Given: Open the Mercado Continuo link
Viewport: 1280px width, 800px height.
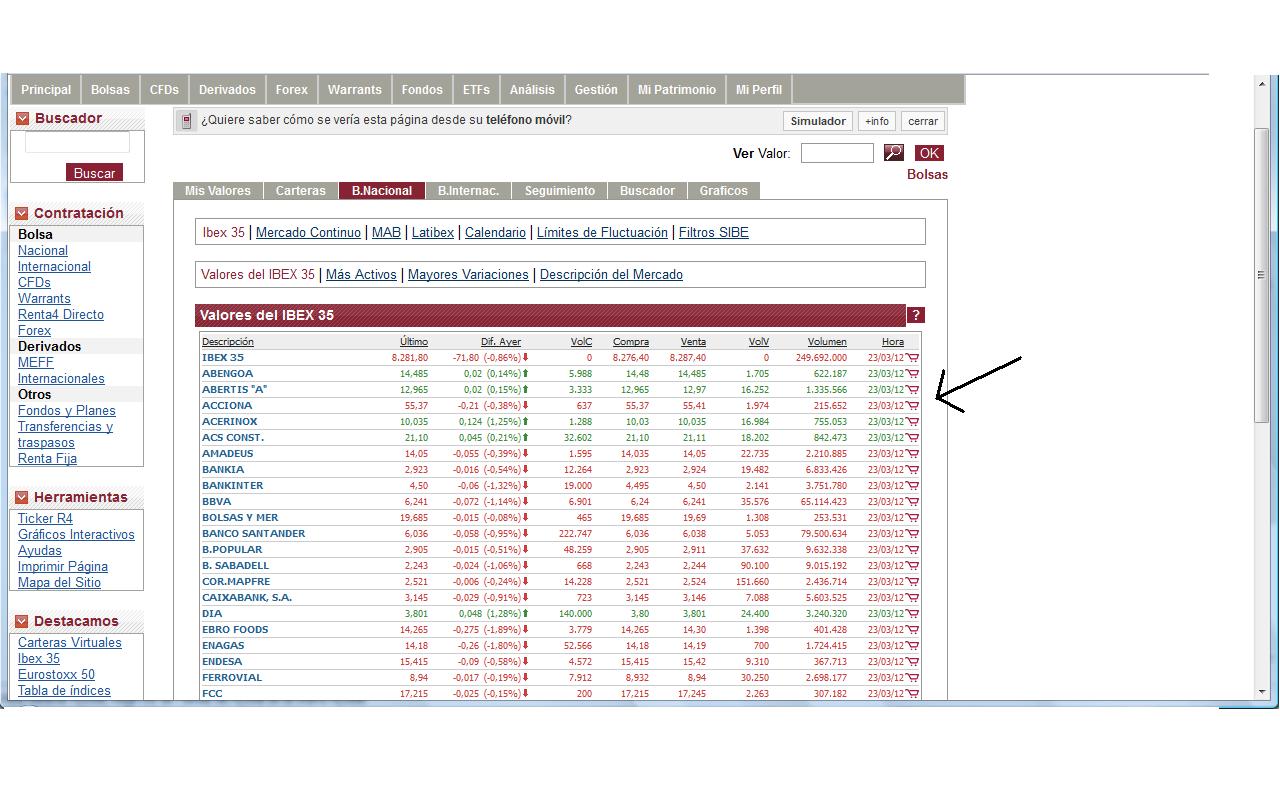Looking at the screenshot, I should tap(308, 233).
